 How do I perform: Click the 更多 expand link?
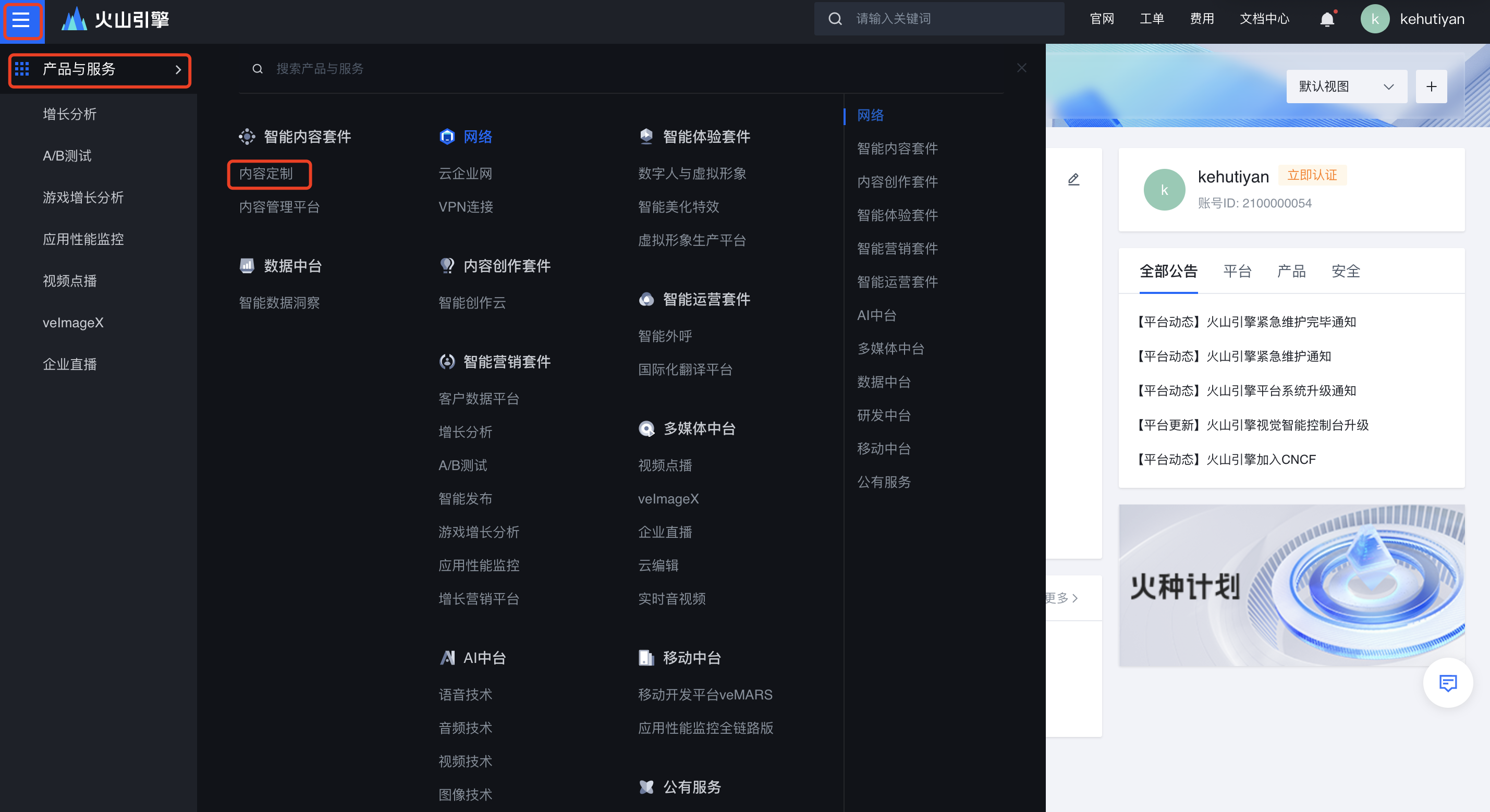1062,598
